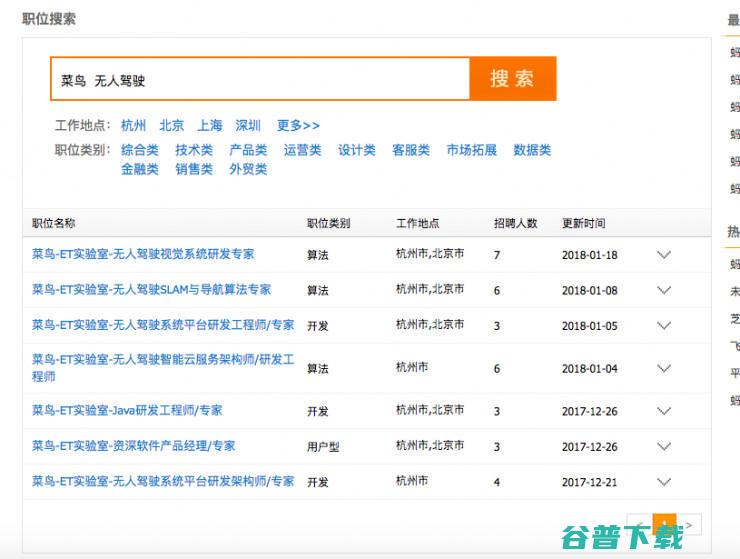
Task: Click the headcount 7 cell
Action: (497, 255)
